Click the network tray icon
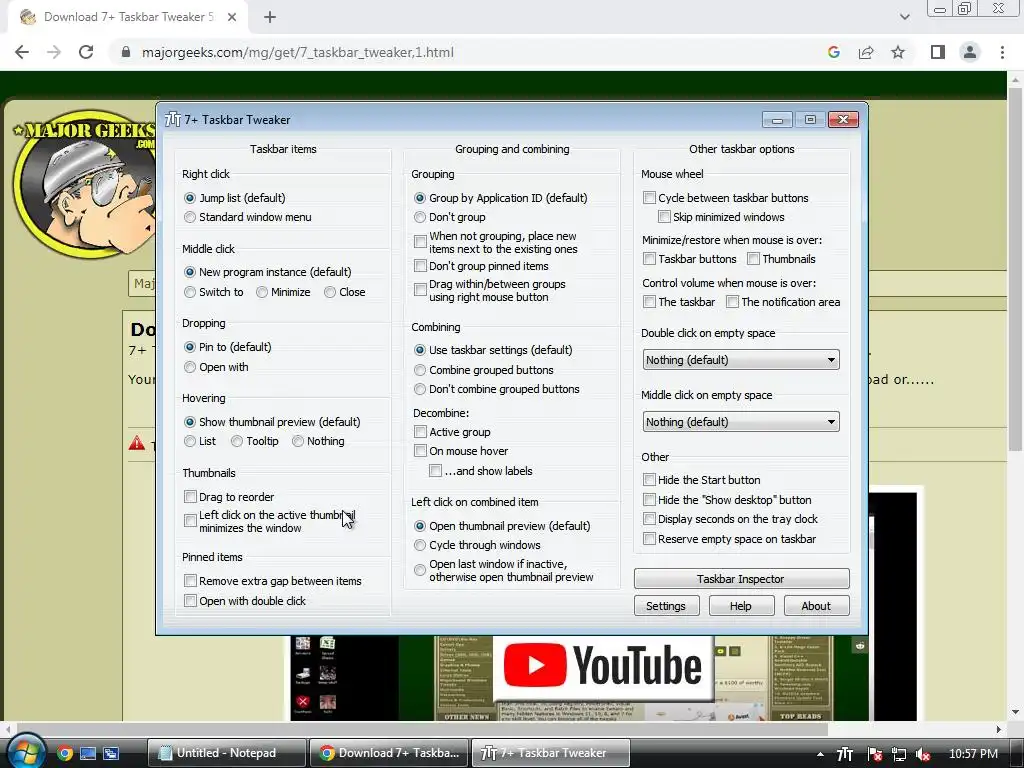 point(899,754)
